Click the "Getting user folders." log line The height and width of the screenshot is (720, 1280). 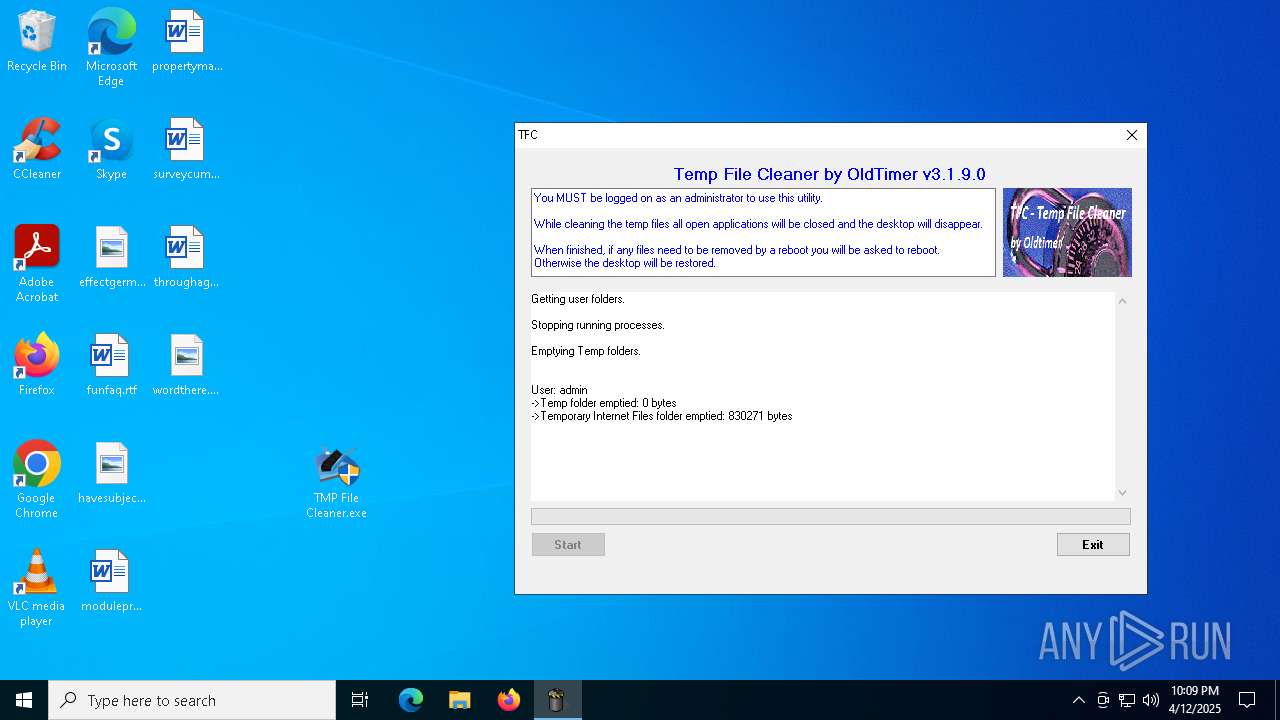click(x=578, y=299)
